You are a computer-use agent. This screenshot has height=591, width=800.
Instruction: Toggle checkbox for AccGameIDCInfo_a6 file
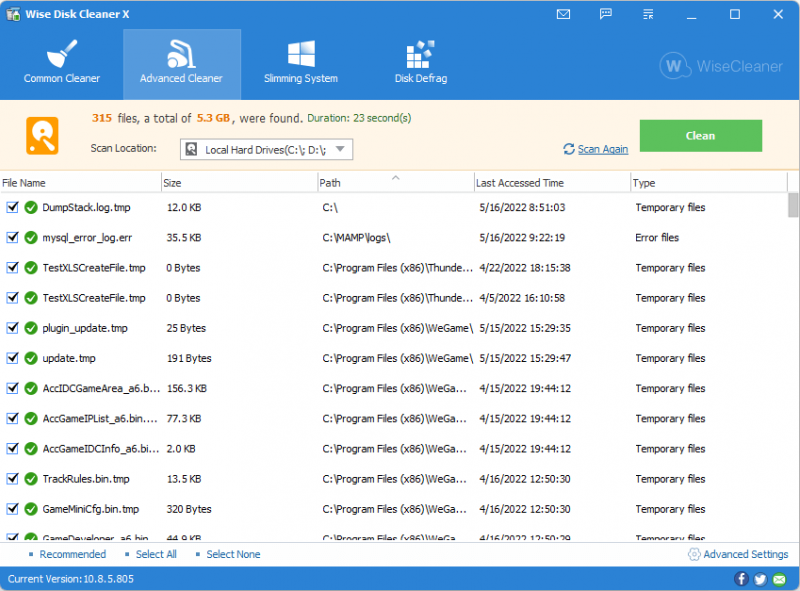click(x=13, y=448)
